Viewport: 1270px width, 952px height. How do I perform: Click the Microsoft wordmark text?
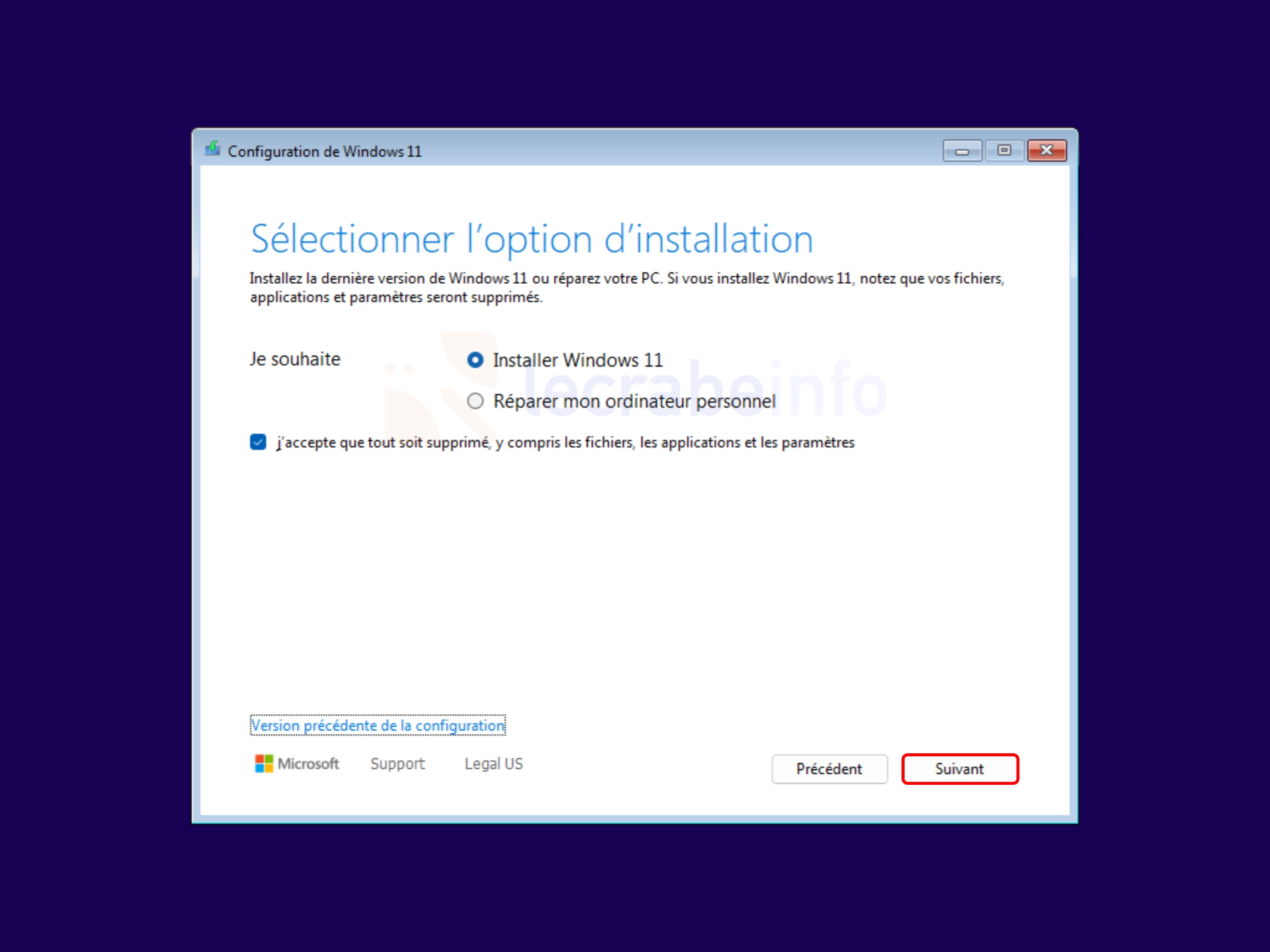(308, 764)
